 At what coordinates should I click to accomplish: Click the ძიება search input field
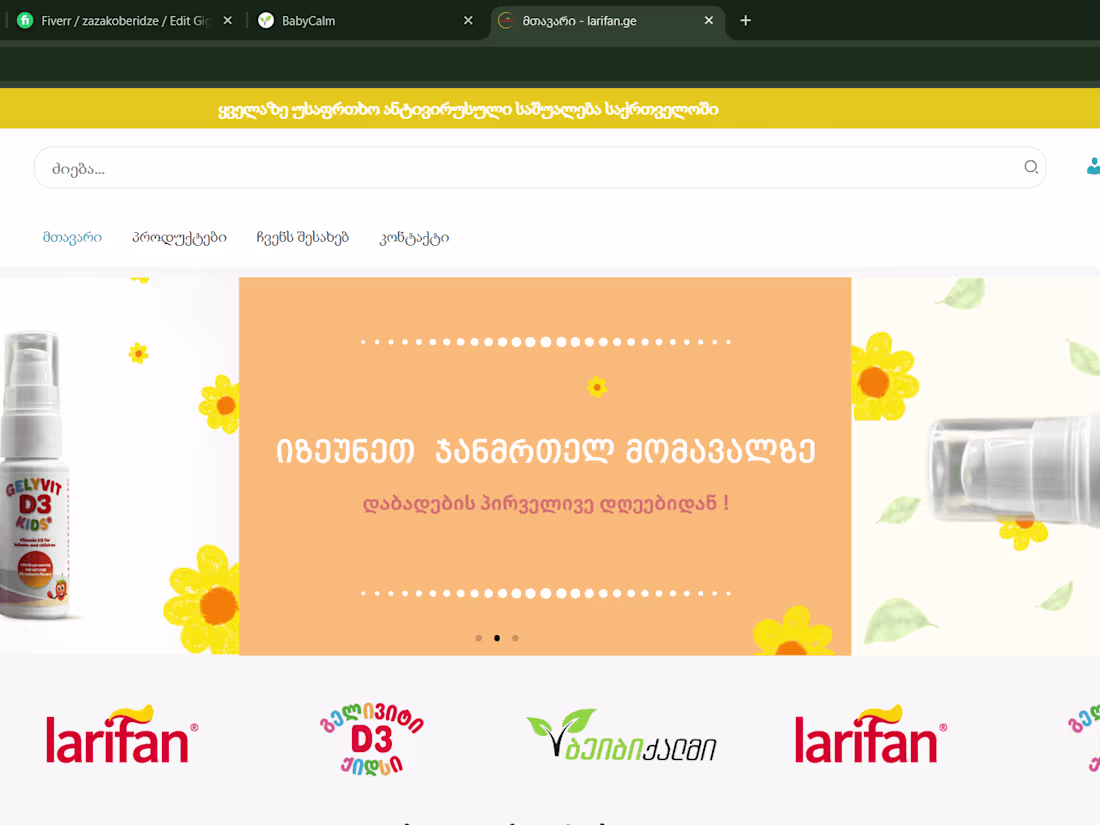[x=400, y=167]
